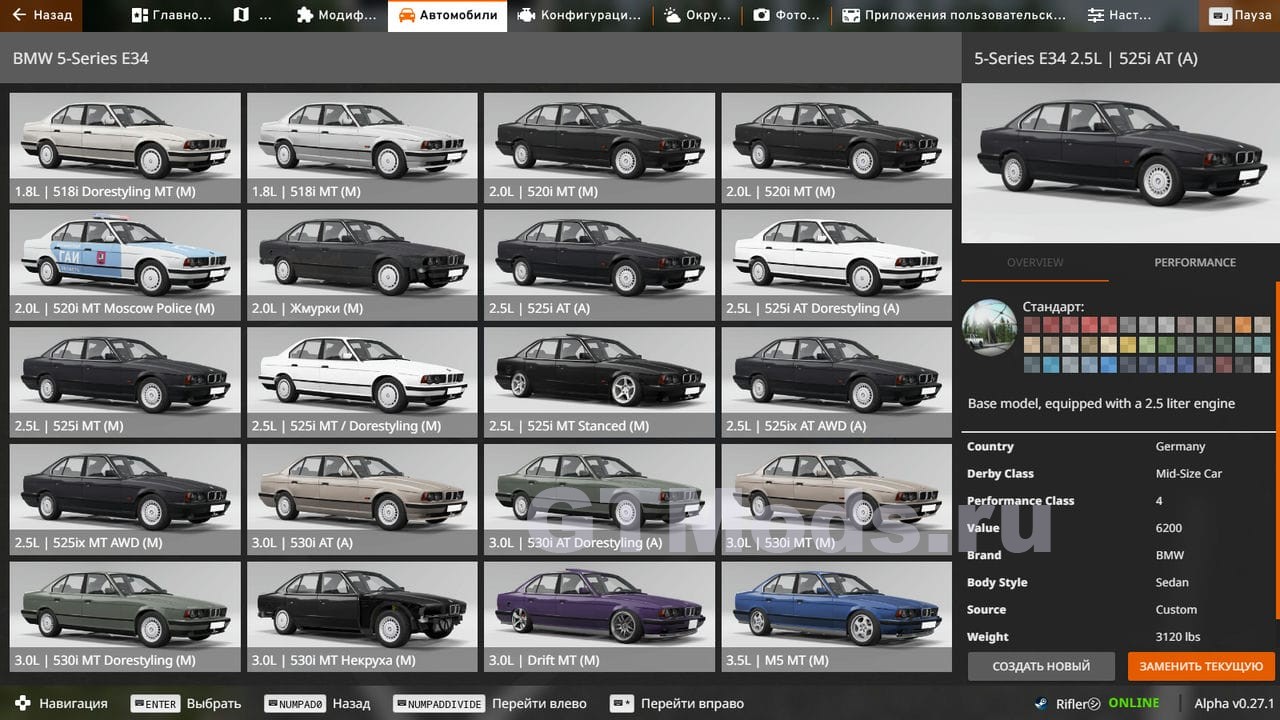Click the Performance Class value 4
This screenshot has height=720, width=1280.
[x=1159, y=500]
